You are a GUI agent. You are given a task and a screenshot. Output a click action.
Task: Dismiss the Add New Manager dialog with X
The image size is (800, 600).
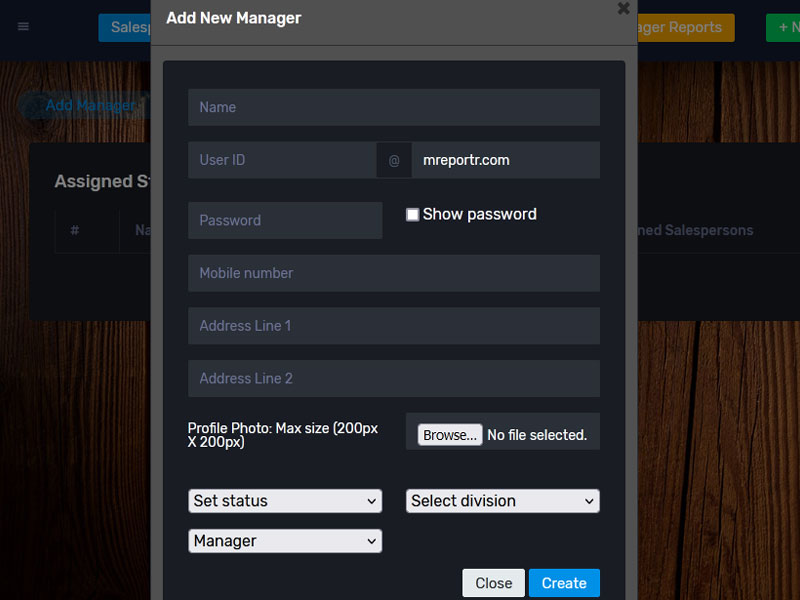pyautogui.click(x=623, y=9)
